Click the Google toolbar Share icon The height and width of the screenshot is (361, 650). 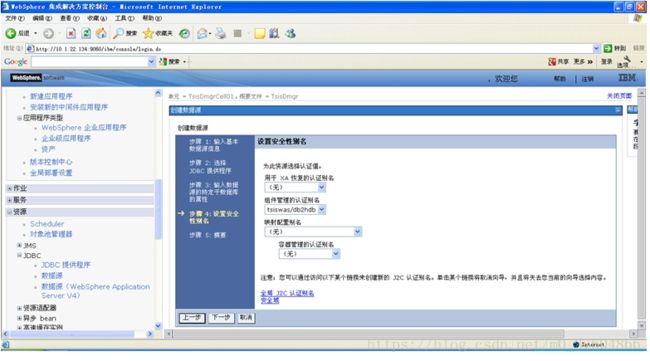[x=552, y=62]
